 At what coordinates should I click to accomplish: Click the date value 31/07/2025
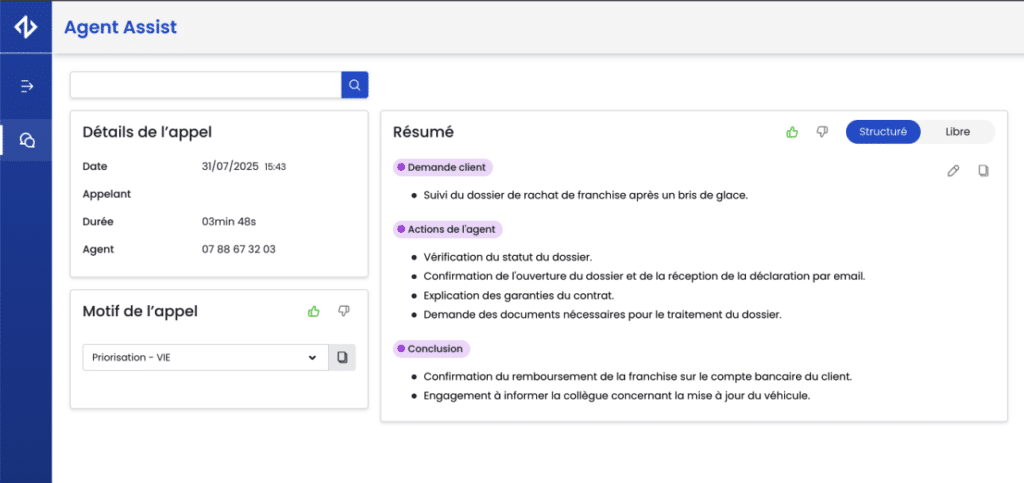click(231, 166)
